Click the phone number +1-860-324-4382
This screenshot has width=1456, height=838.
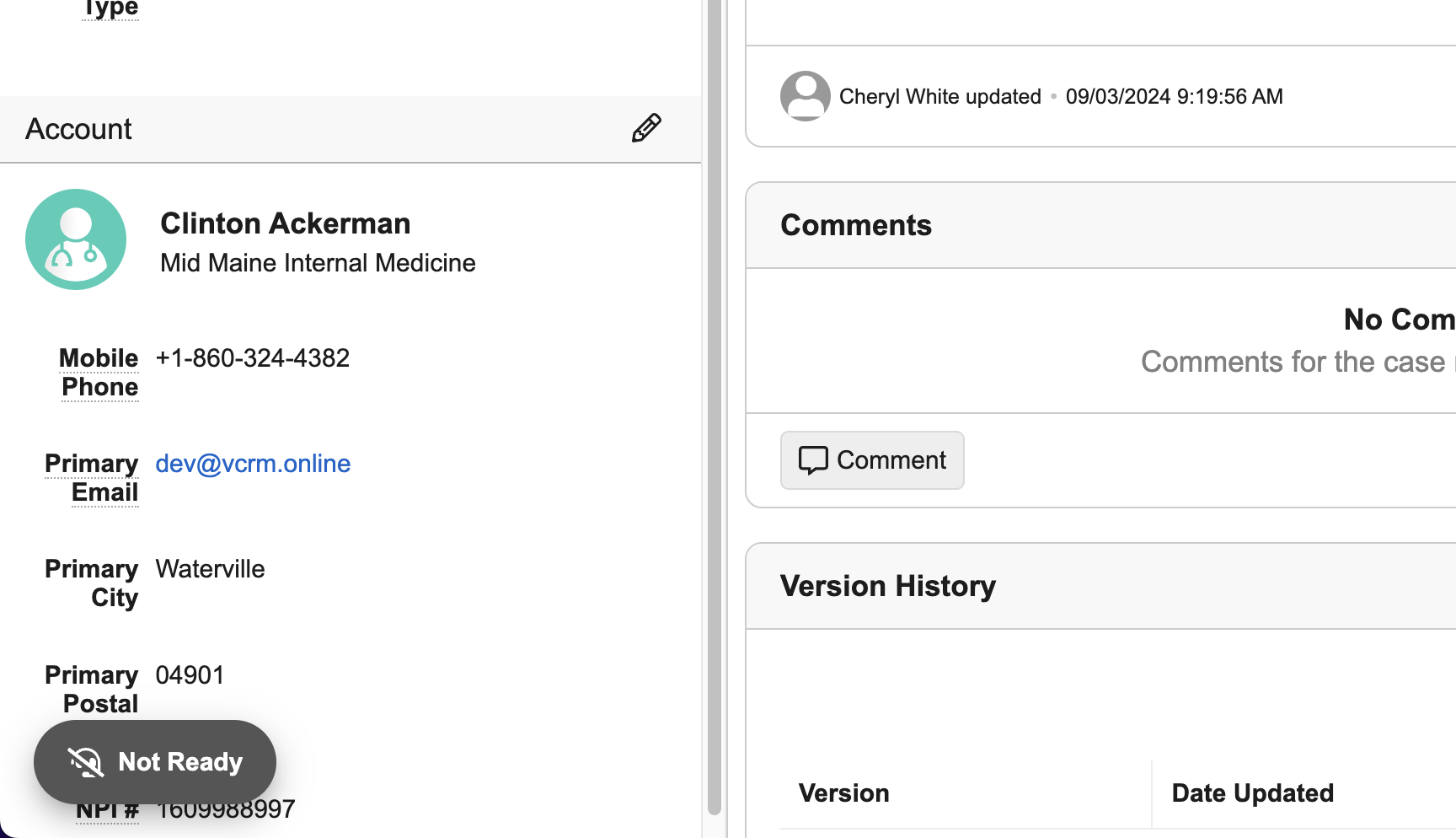pyautogui.click(x=253, y=358)
